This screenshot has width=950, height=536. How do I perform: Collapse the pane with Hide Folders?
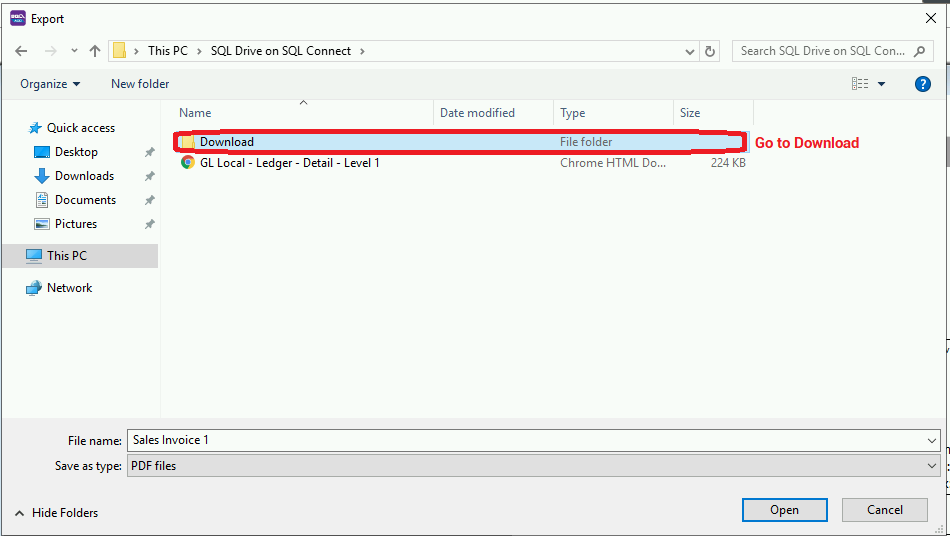tap(56, 513)
